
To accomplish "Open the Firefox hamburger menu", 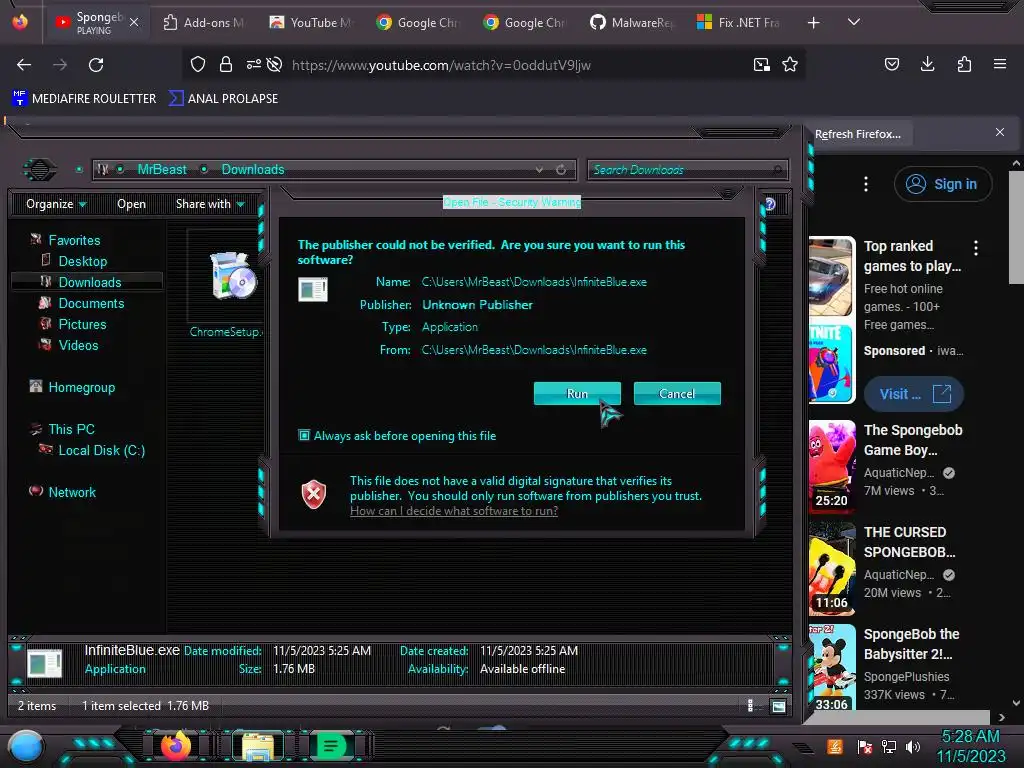I will click(x=1000, y=64).
